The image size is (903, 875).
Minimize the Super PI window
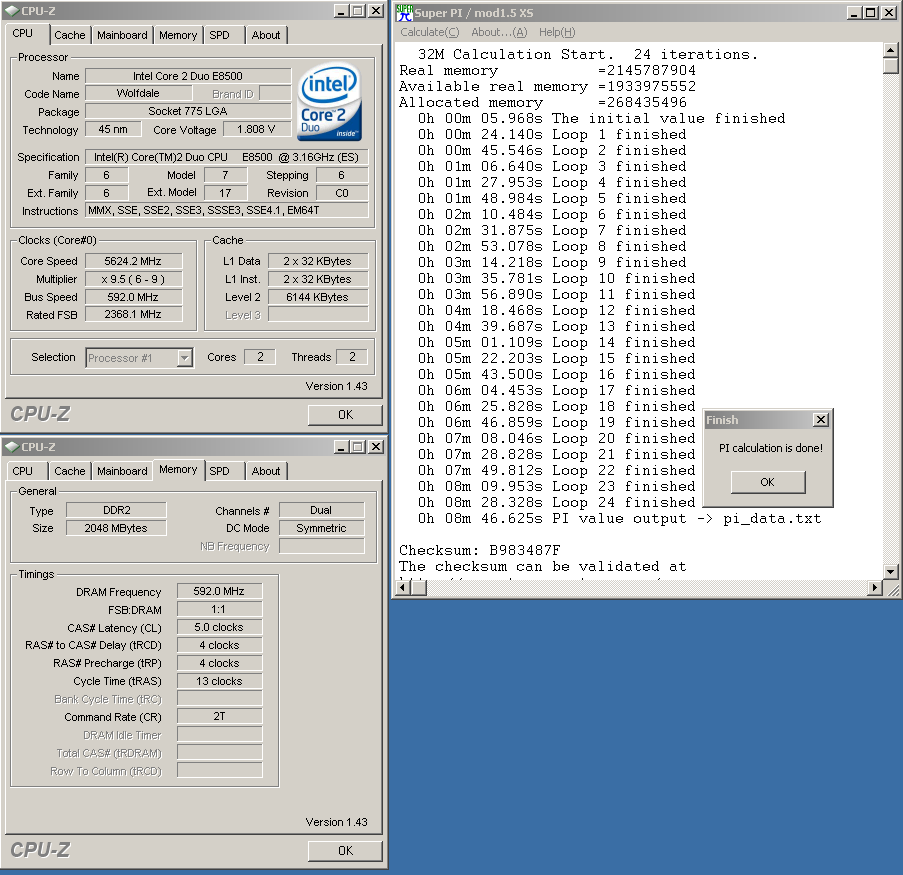click(x=855, y=12)
